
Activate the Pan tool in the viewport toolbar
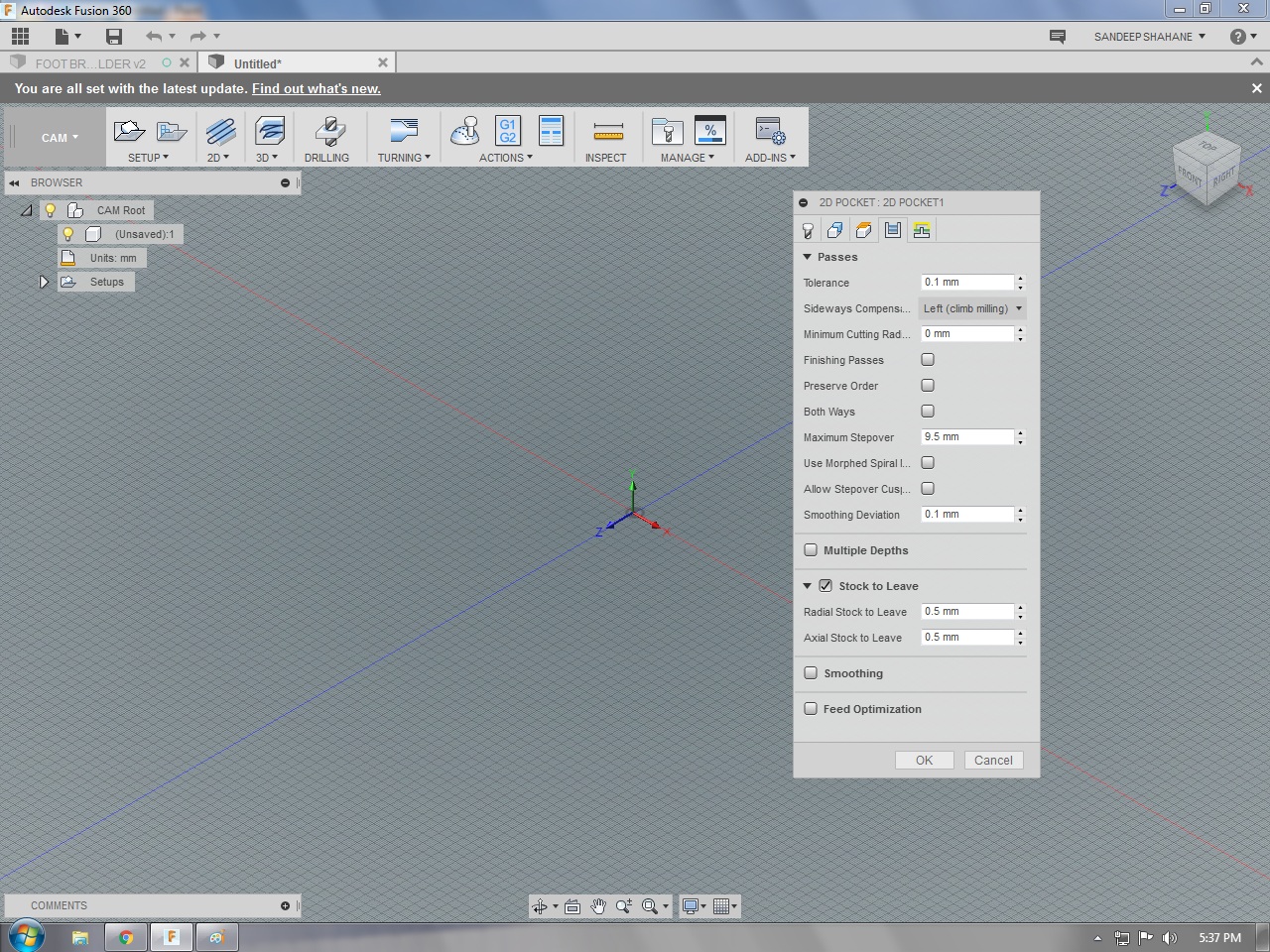pyautogui.click(x=598, y=905)
